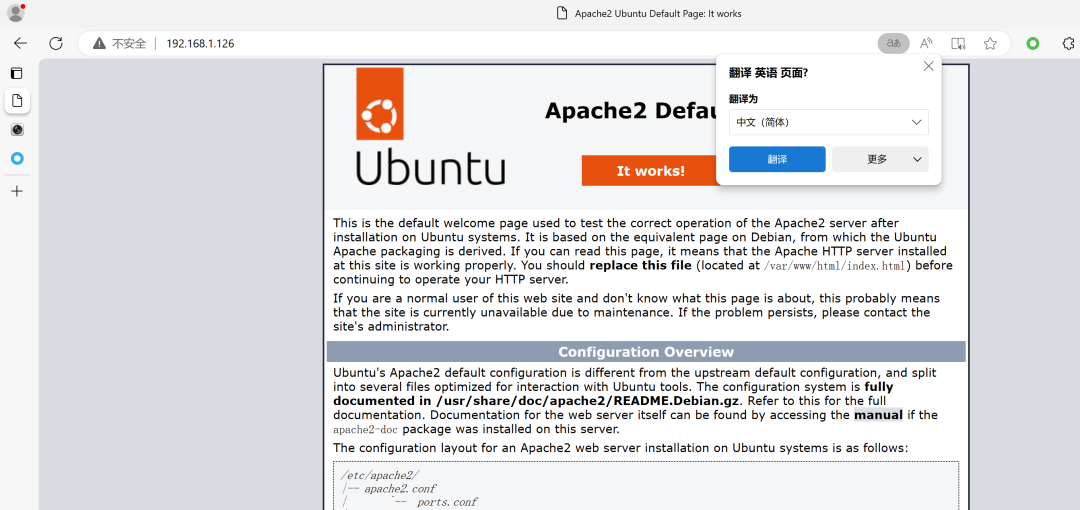Click the page title in title bar
The height and width of the screenshot is (510, 1080).
coord(658,13)
